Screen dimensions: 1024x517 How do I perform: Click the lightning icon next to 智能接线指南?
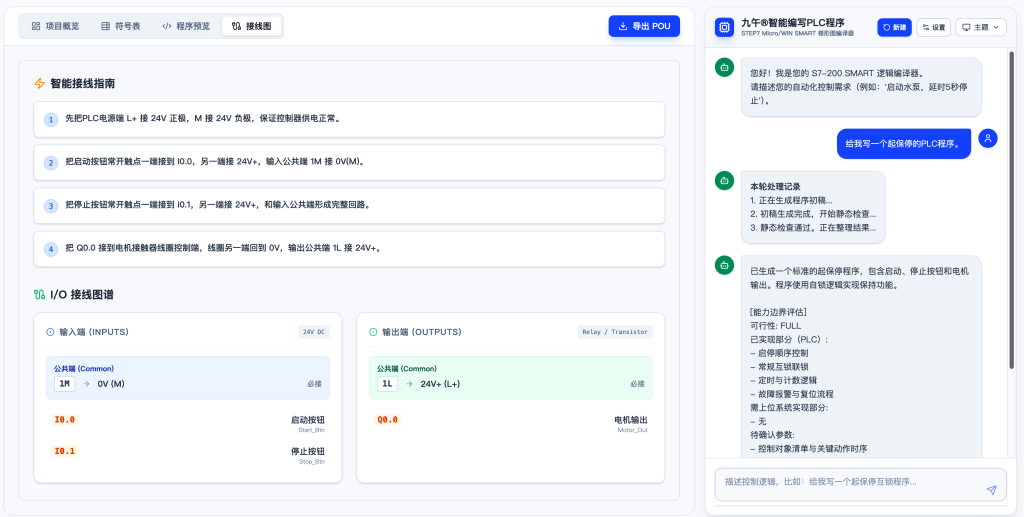39,84
